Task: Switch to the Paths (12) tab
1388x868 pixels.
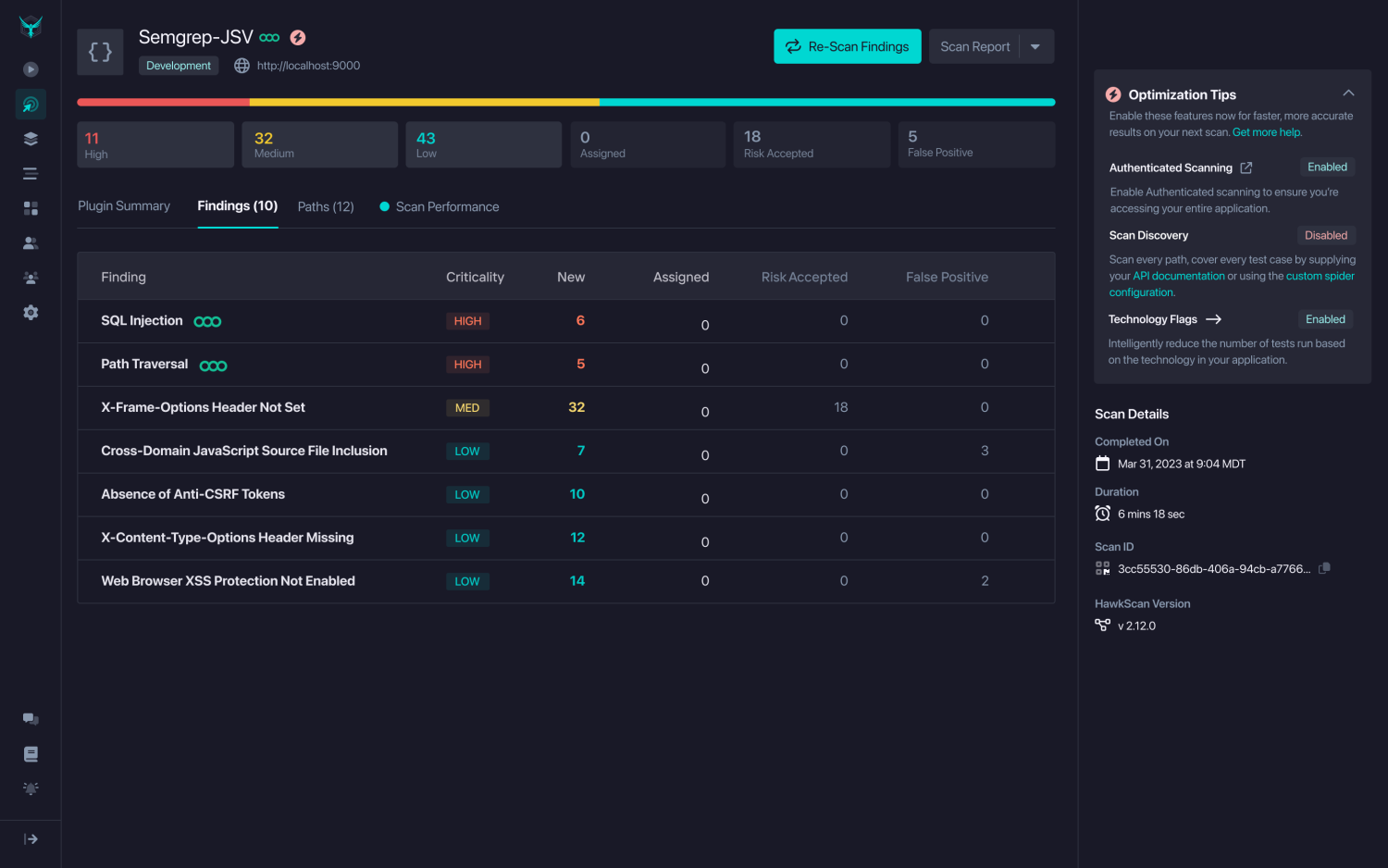Action: 326,206
